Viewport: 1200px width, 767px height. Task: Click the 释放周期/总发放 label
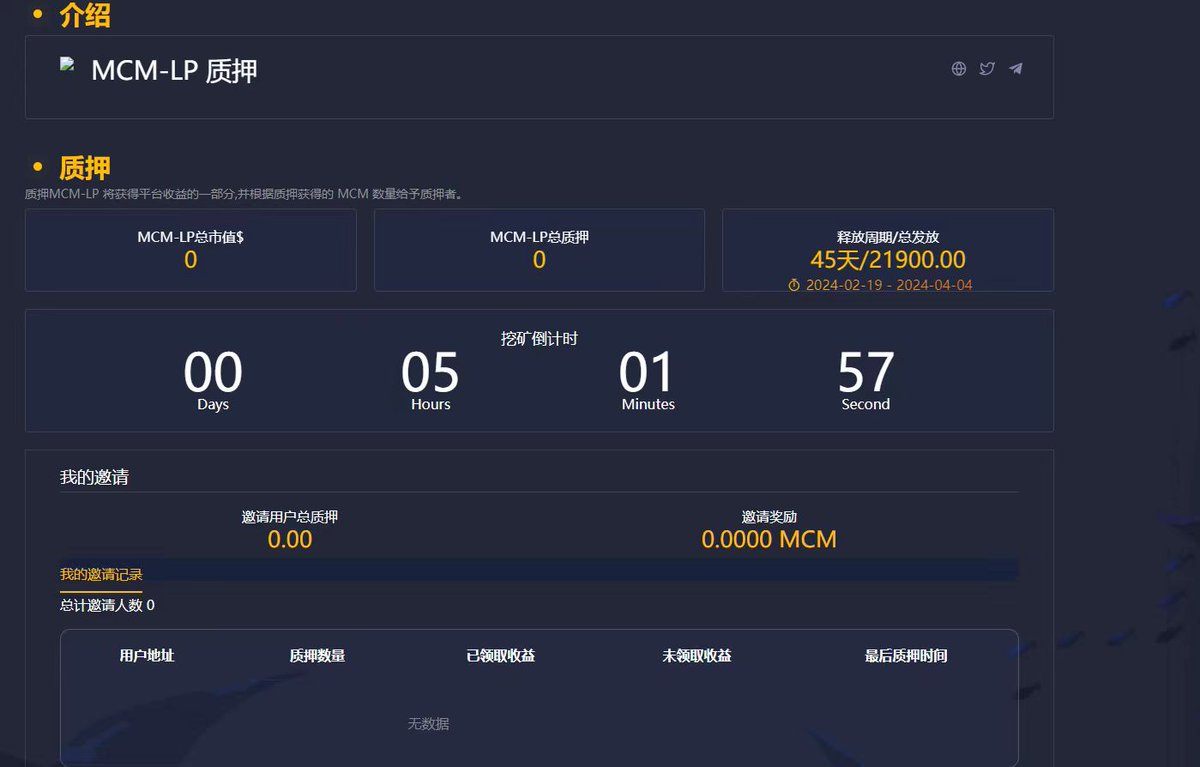point(888,237)
